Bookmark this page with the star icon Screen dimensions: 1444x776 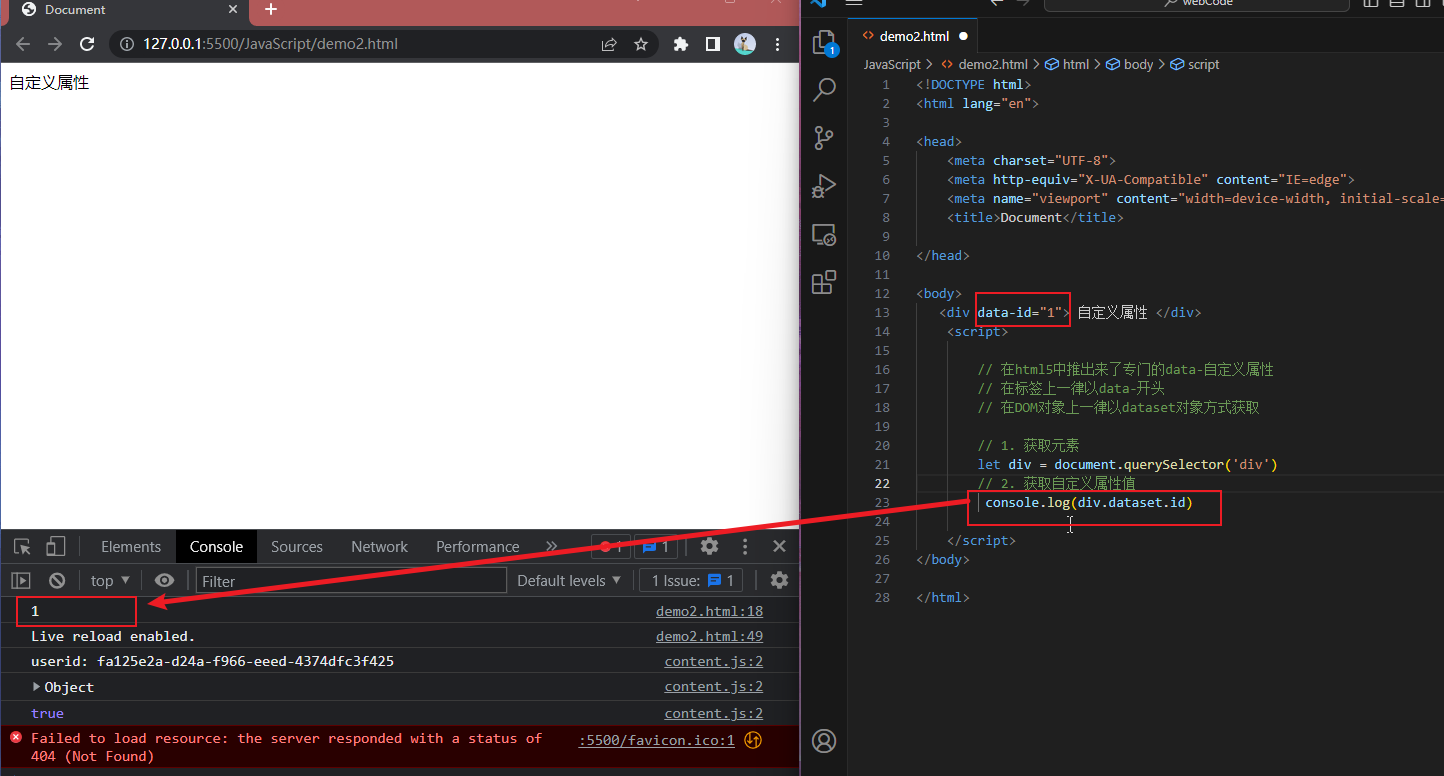641,44
